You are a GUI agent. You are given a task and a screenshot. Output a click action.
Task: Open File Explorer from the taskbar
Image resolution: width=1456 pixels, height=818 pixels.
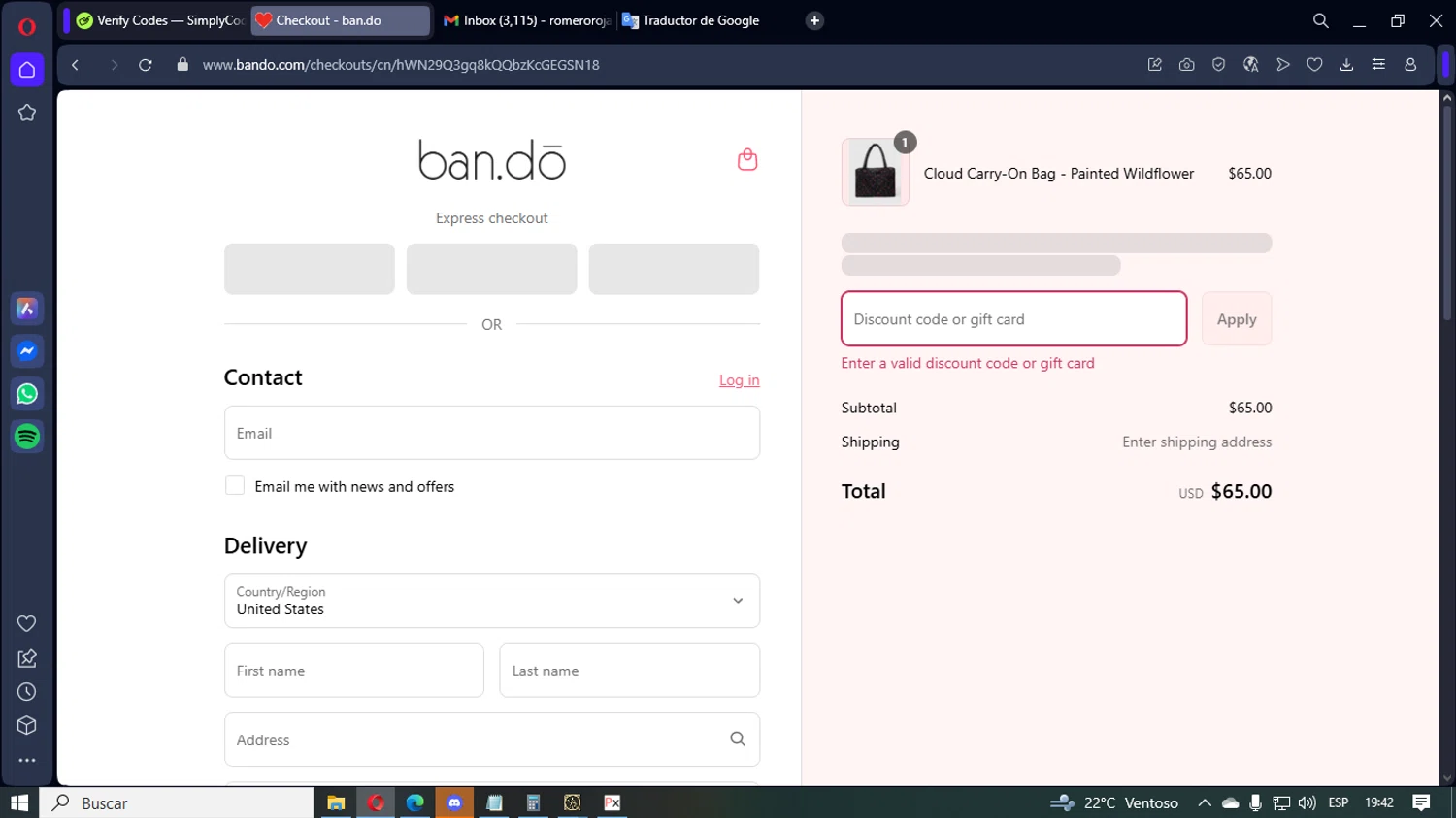pos(336,802)
